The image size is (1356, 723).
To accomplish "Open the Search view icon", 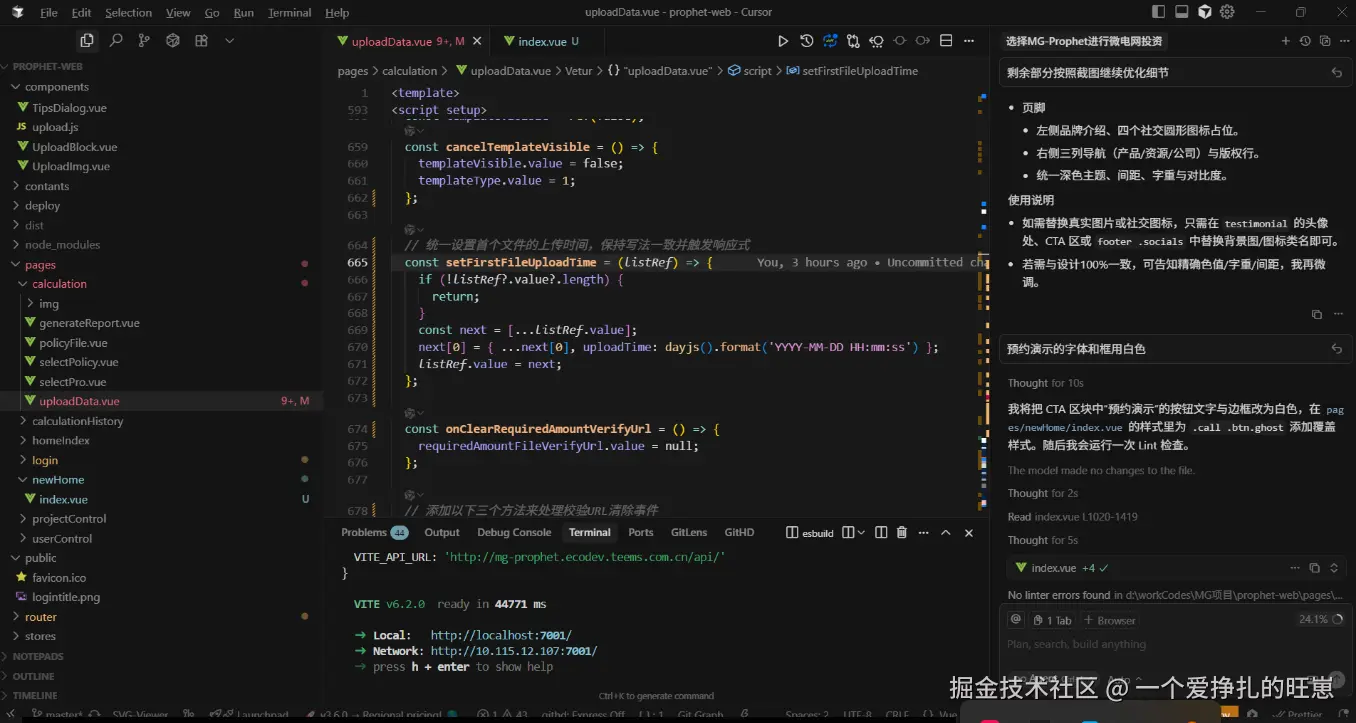I will tap(116, 41).
